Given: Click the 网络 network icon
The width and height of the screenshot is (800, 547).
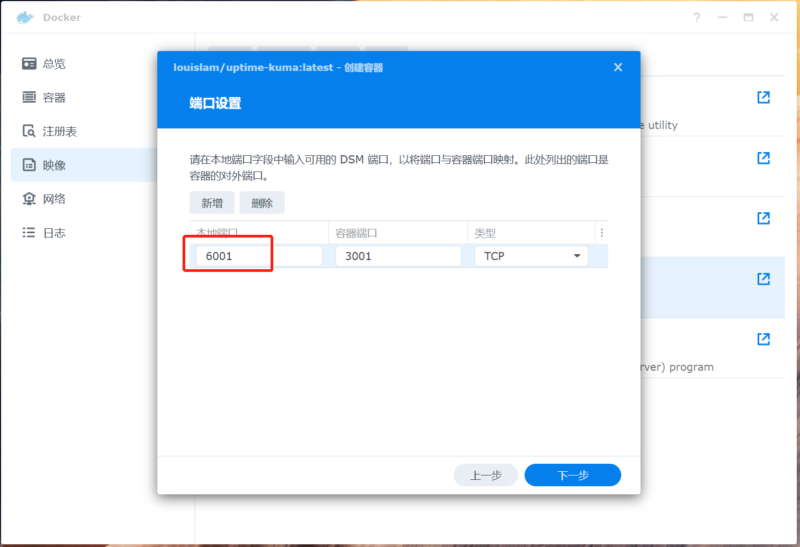Looking at the screenshot, I should coord(29,198).
